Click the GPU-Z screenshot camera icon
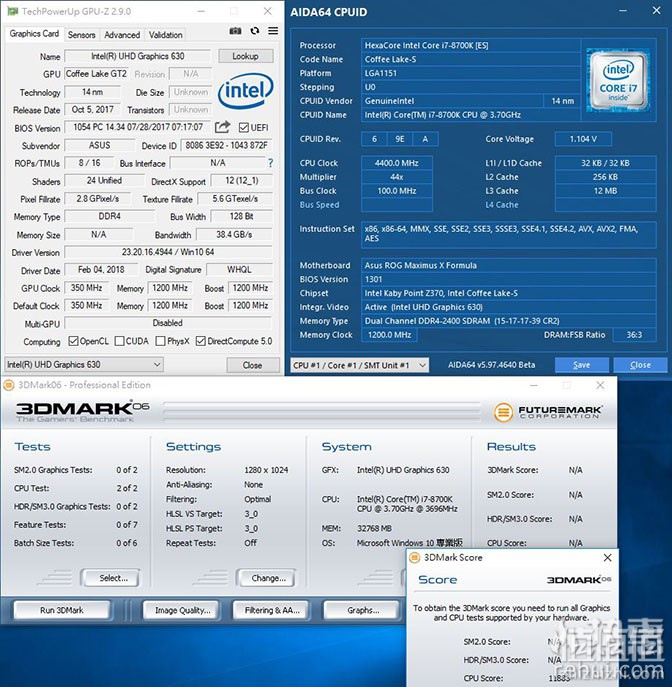Image resolution: width=672 pixels, height=687 pixels. coord(235,31)
